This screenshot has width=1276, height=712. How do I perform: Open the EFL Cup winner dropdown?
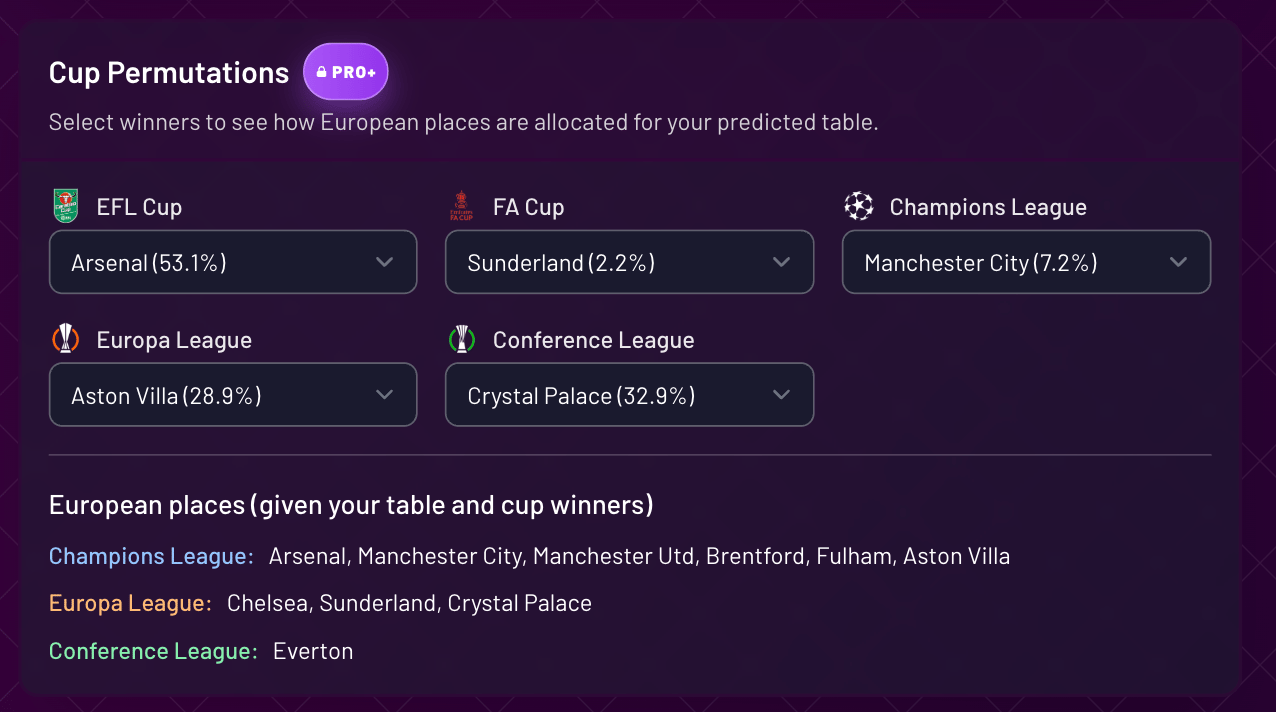point(232,263)
